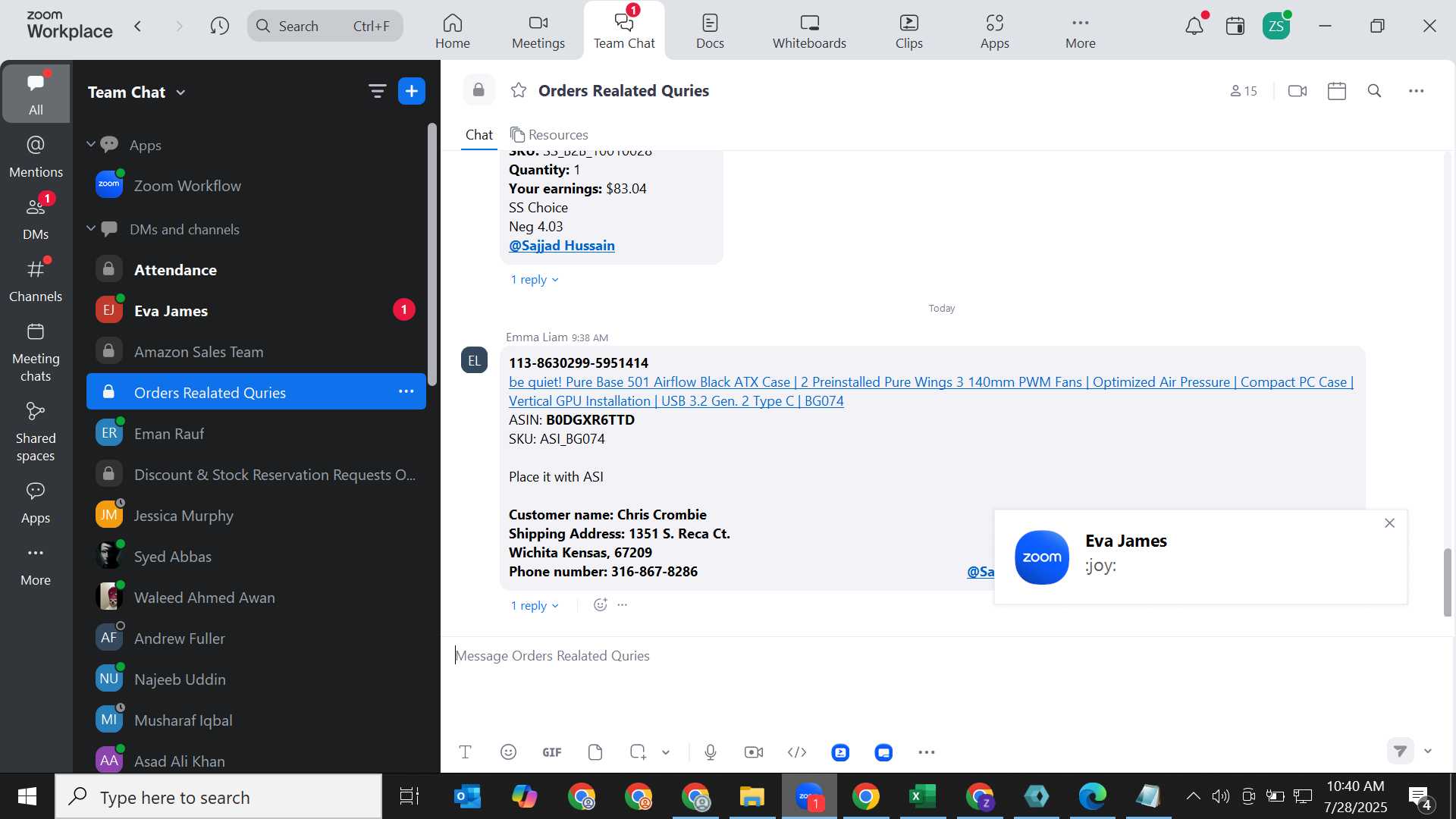This screenshot has width=1456, height=819.
Task: Click the blue new chat plus button
Action: coord(412,92)
